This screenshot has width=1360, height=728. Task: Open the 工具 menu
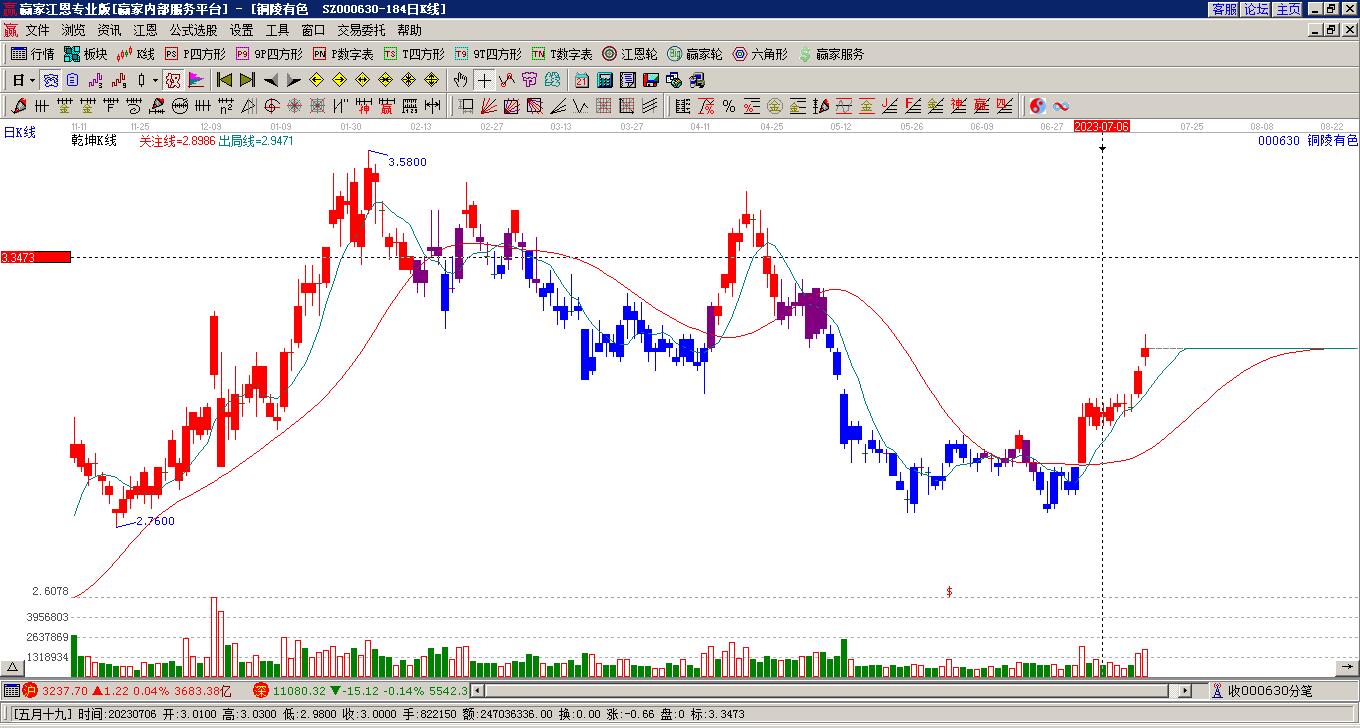(x=277, y=30)
